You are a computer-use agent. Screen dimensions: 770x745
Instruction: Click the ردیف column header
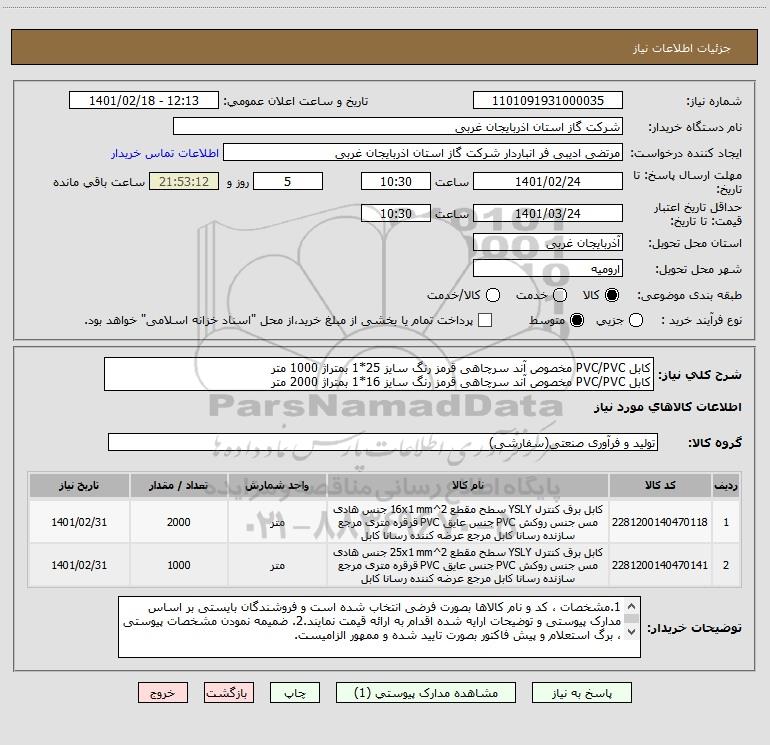[x=726, y=485]
